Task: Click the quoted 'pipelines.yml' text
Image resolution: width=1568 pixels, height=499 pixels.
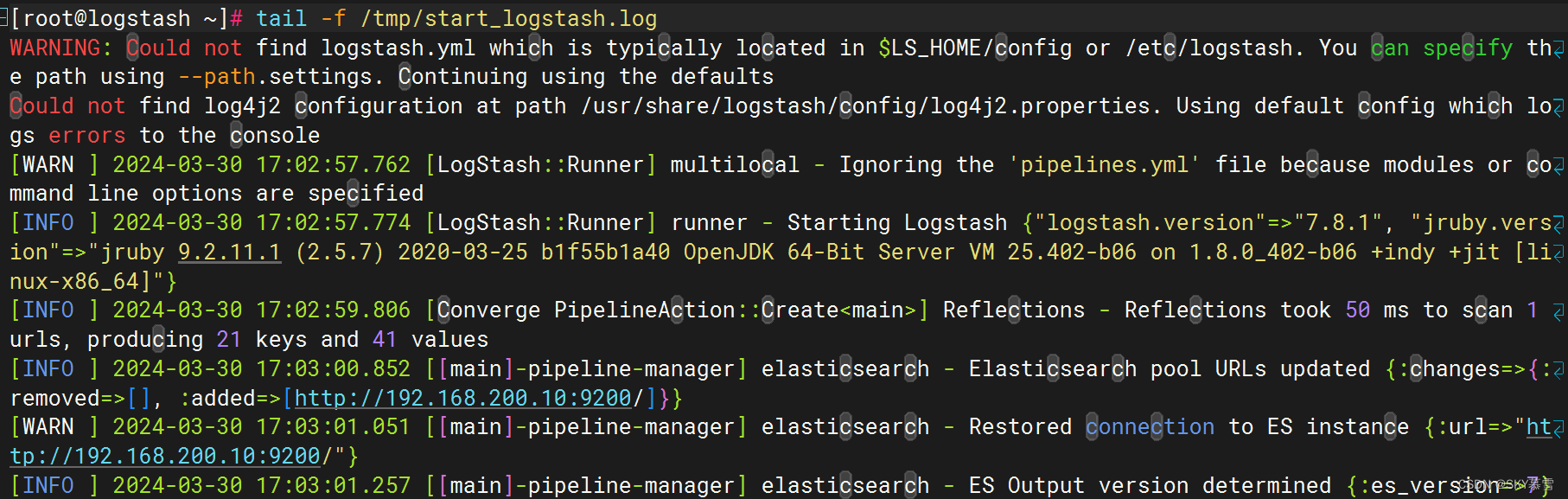Action: pyautogui.click(x=1105, y=164)
